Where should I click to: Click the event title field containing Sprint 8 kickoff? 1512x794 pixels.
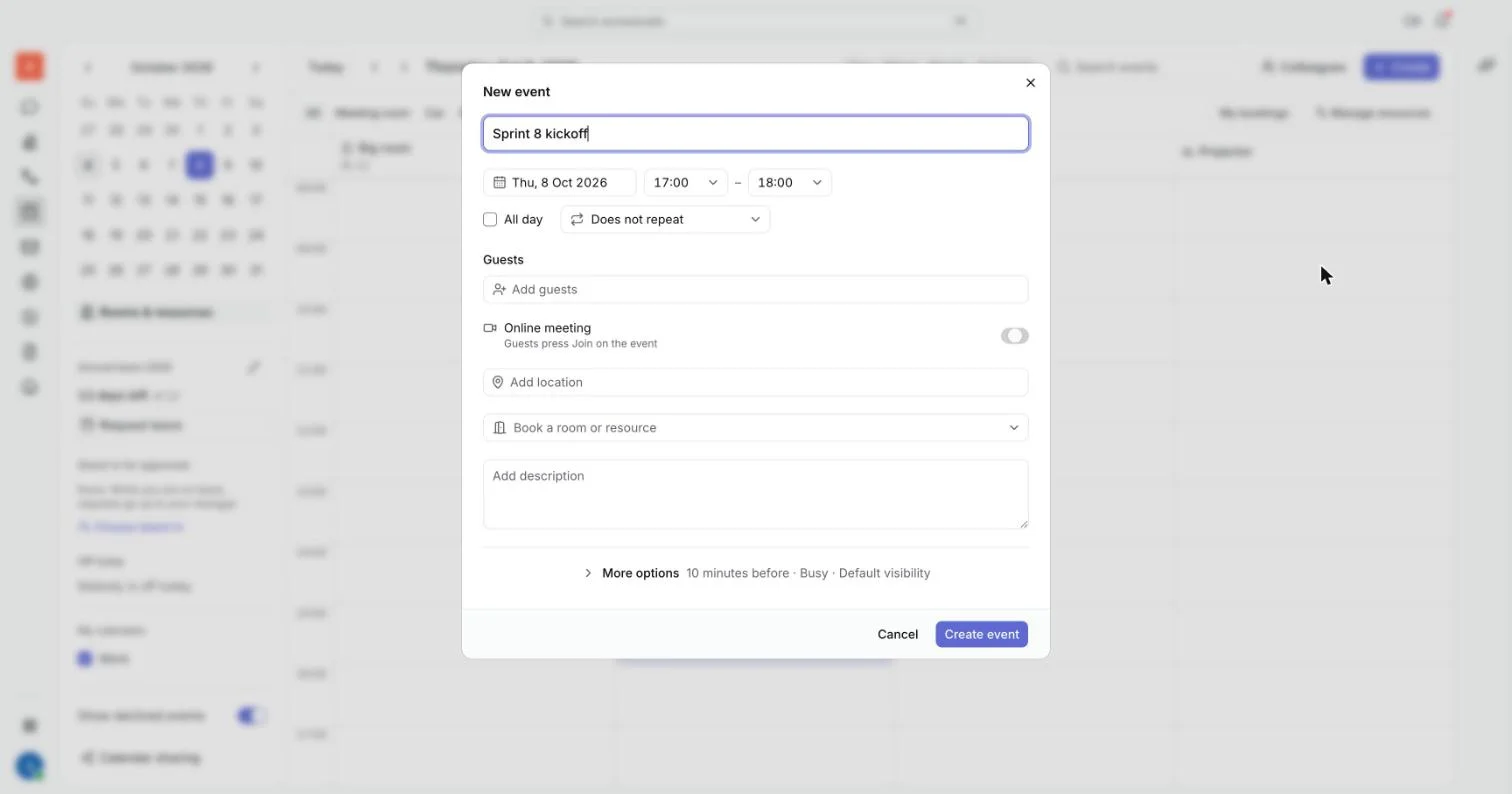click(x=756, y=134)
